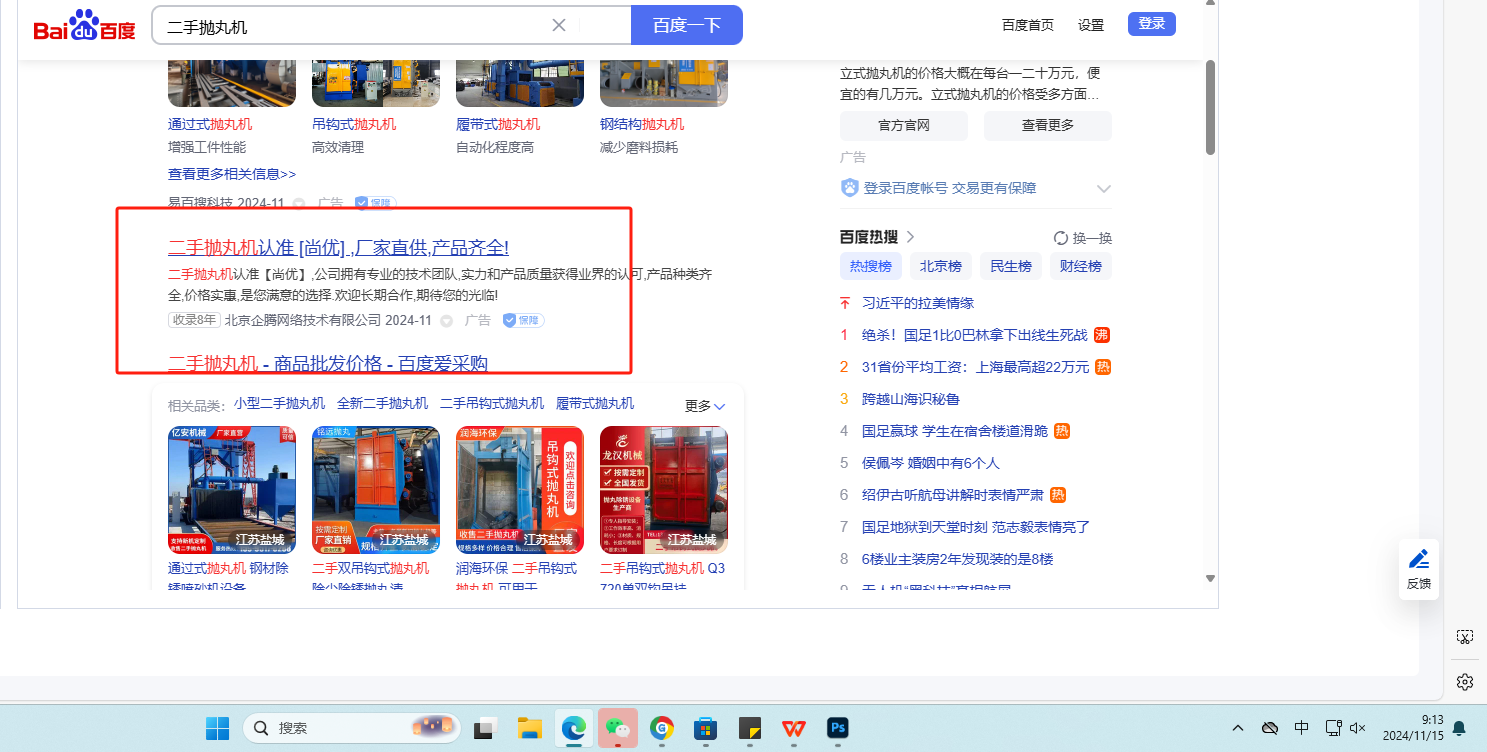Open hot search 6楼业主装房2年发现装的是8楼
Viewport: 1487px width, 752px height.
point(958,559)
